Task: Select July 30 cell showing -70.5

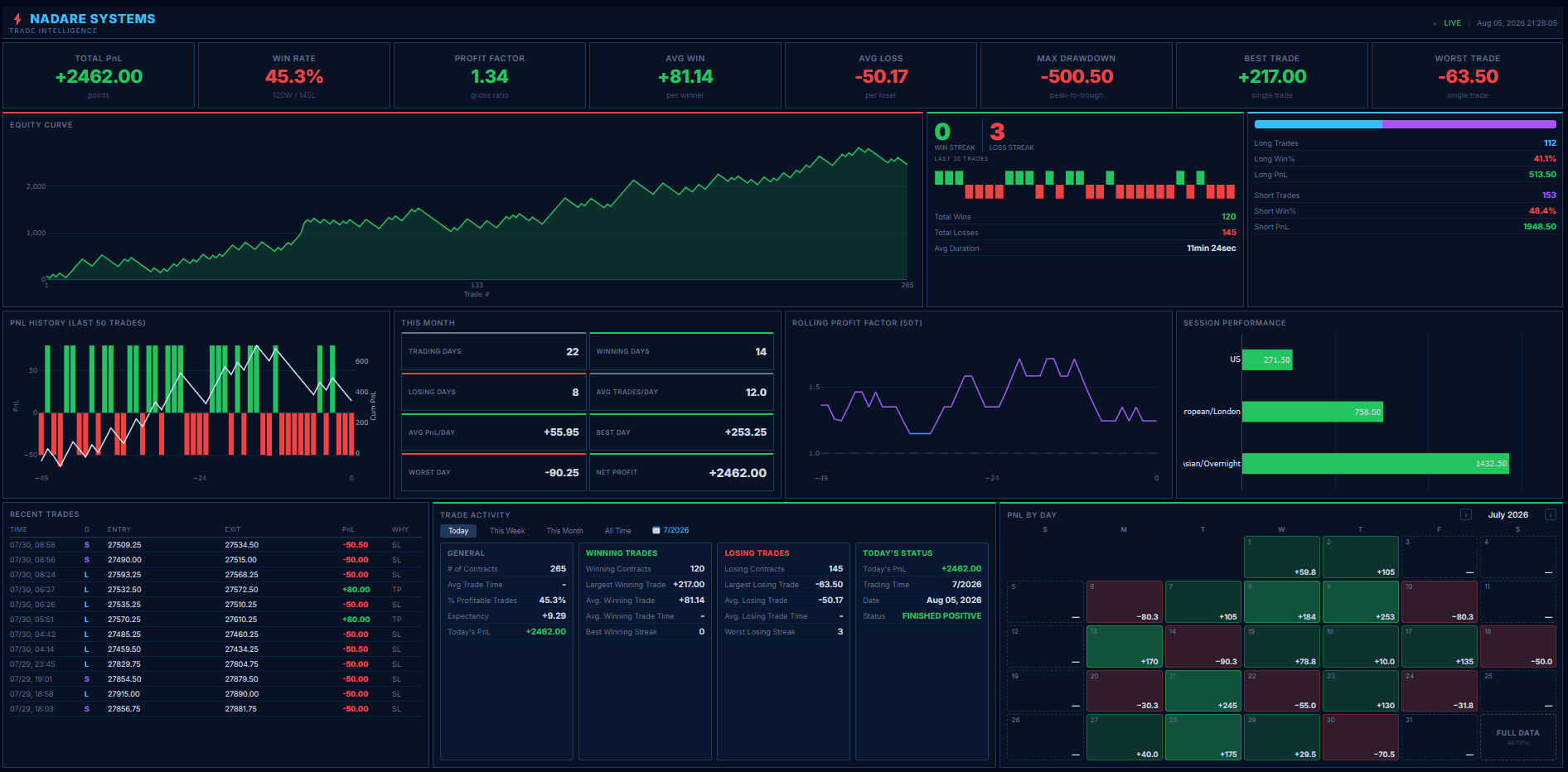Action: point(1360,736)
